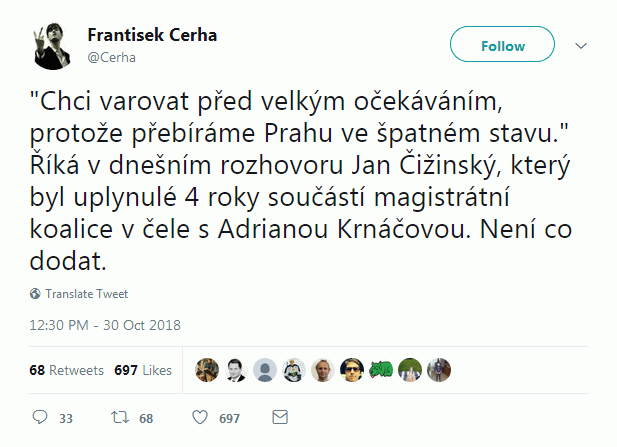617x447 pixels.
Task: Open the liker avatar of man in suit
Action: click(x=235, y=370)
